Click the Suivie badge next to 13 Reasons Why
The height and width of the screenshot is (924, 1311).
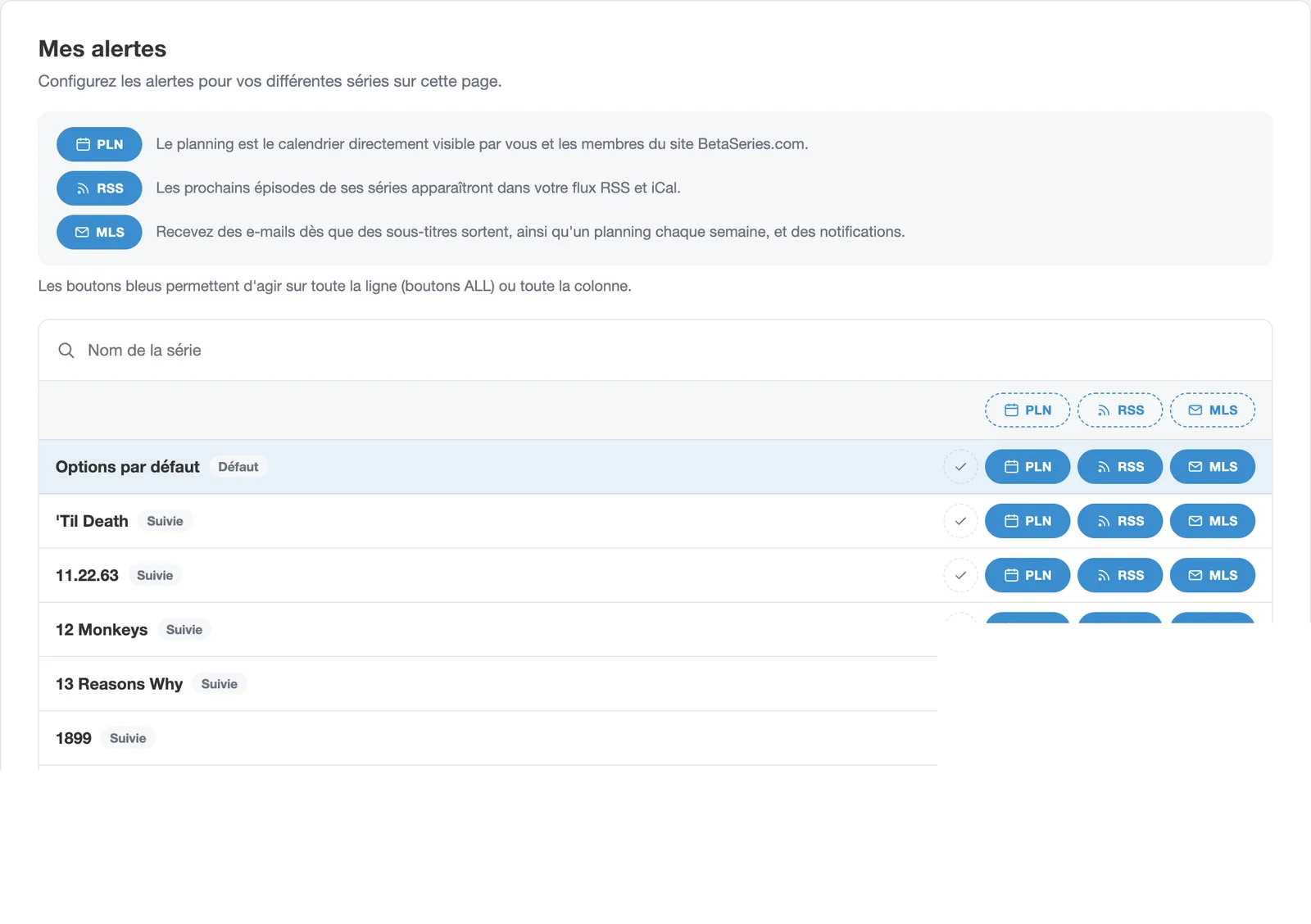pyautogui.click(x=220, y=684)
